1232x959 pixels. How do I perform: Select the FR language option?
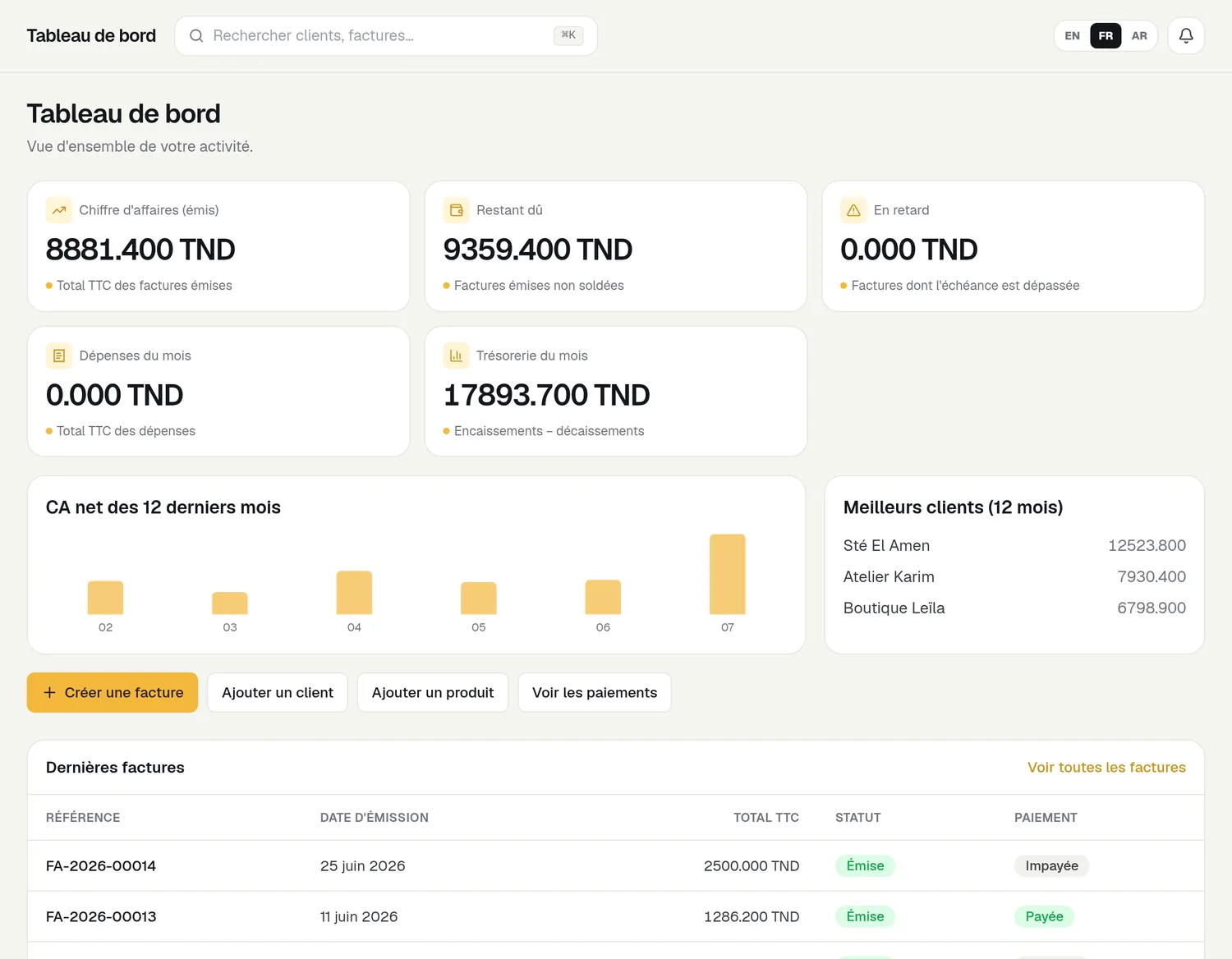[1106, 36]
